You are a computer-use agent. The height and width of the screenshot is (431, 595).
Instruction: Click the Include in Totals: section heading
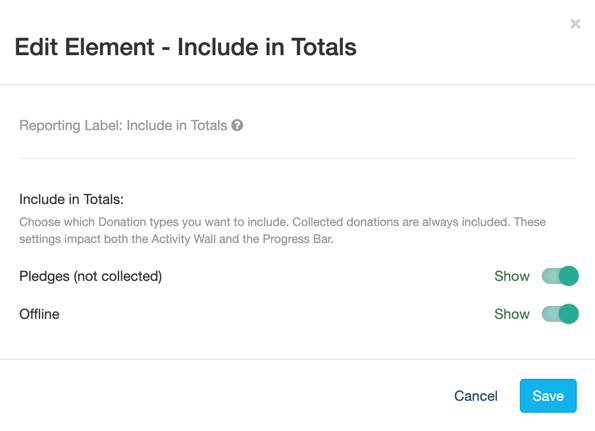click(72, 199)
